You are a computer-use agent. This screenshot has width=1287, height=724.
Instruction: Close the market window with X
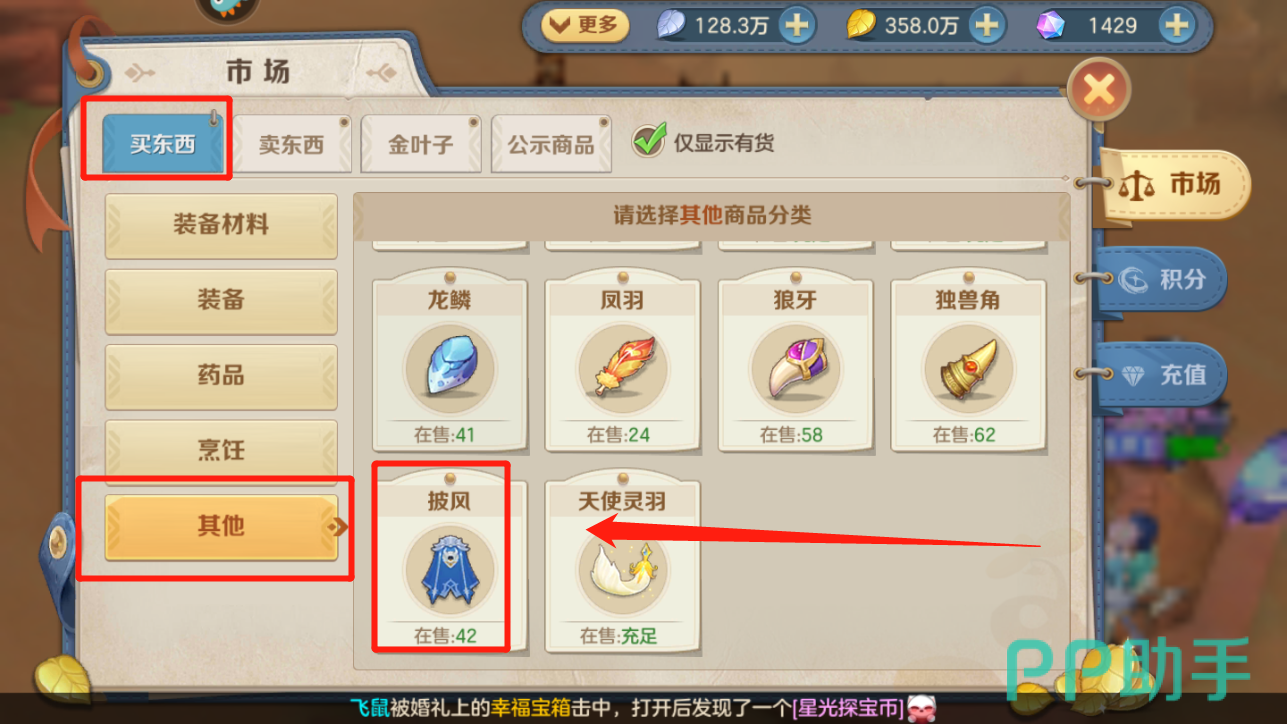pyautogui.click(x=1099, y=91)
